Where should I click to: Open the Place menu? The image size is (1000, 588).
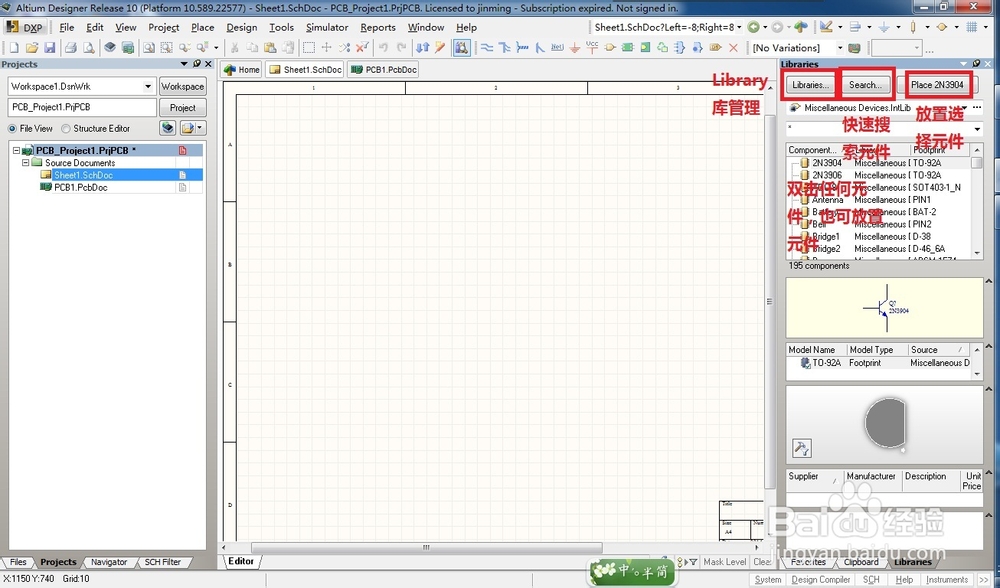coord(202,27)
